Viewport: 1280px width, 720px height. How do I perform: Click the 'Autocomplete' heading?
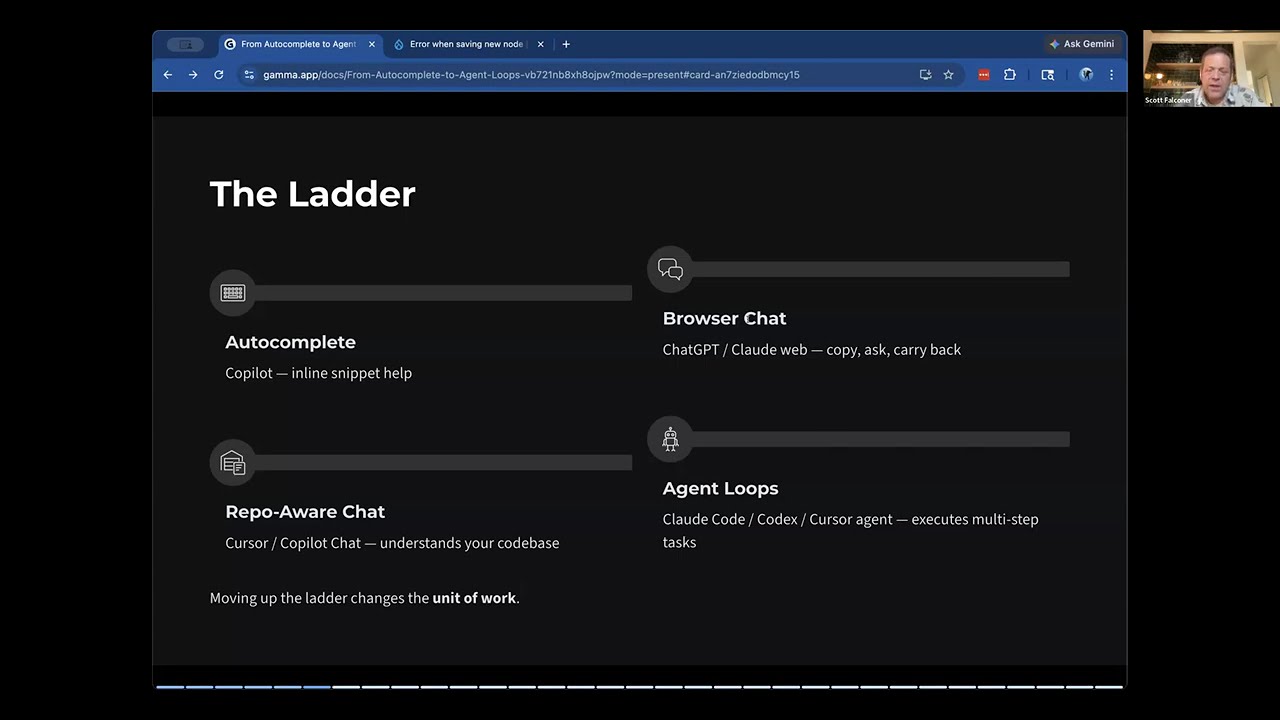[x=291, y=342]
